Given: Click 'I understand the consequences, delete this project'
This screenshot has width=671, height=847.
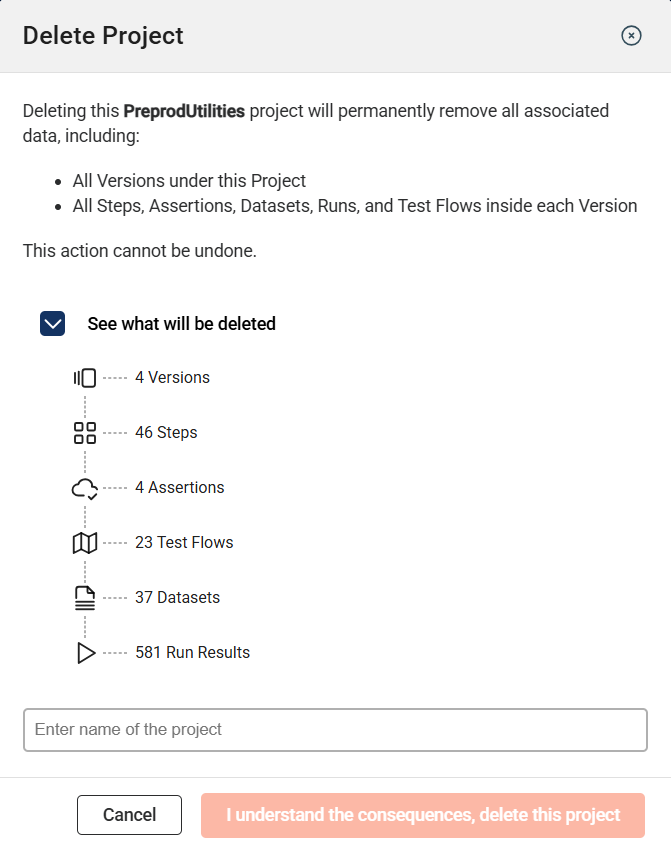Looking at the screenshot, I should (423, 815).
